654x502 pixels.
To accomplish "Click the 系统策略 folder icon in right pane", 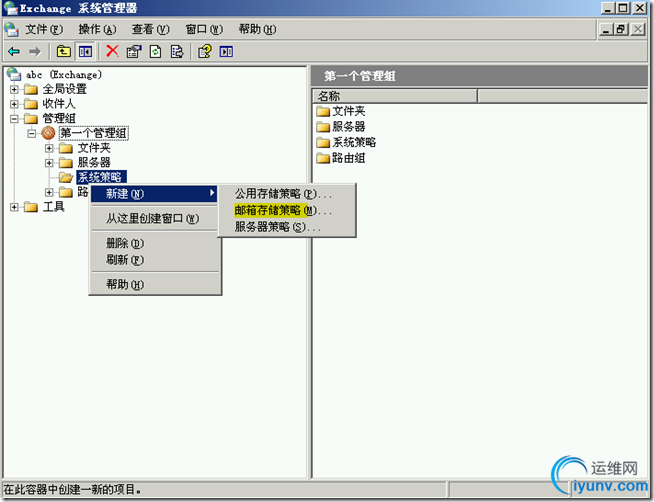I will (323, 143).
